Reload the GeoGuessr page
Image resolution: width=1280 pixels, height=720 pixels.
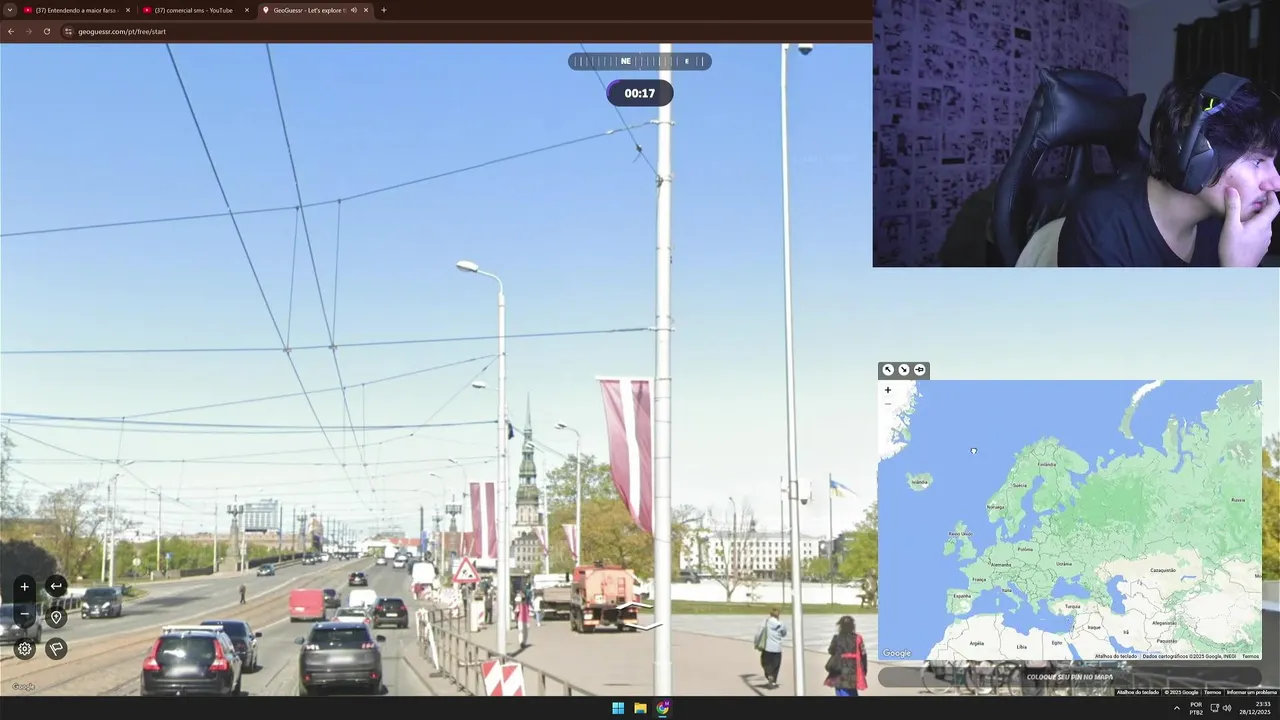[46, 31]
